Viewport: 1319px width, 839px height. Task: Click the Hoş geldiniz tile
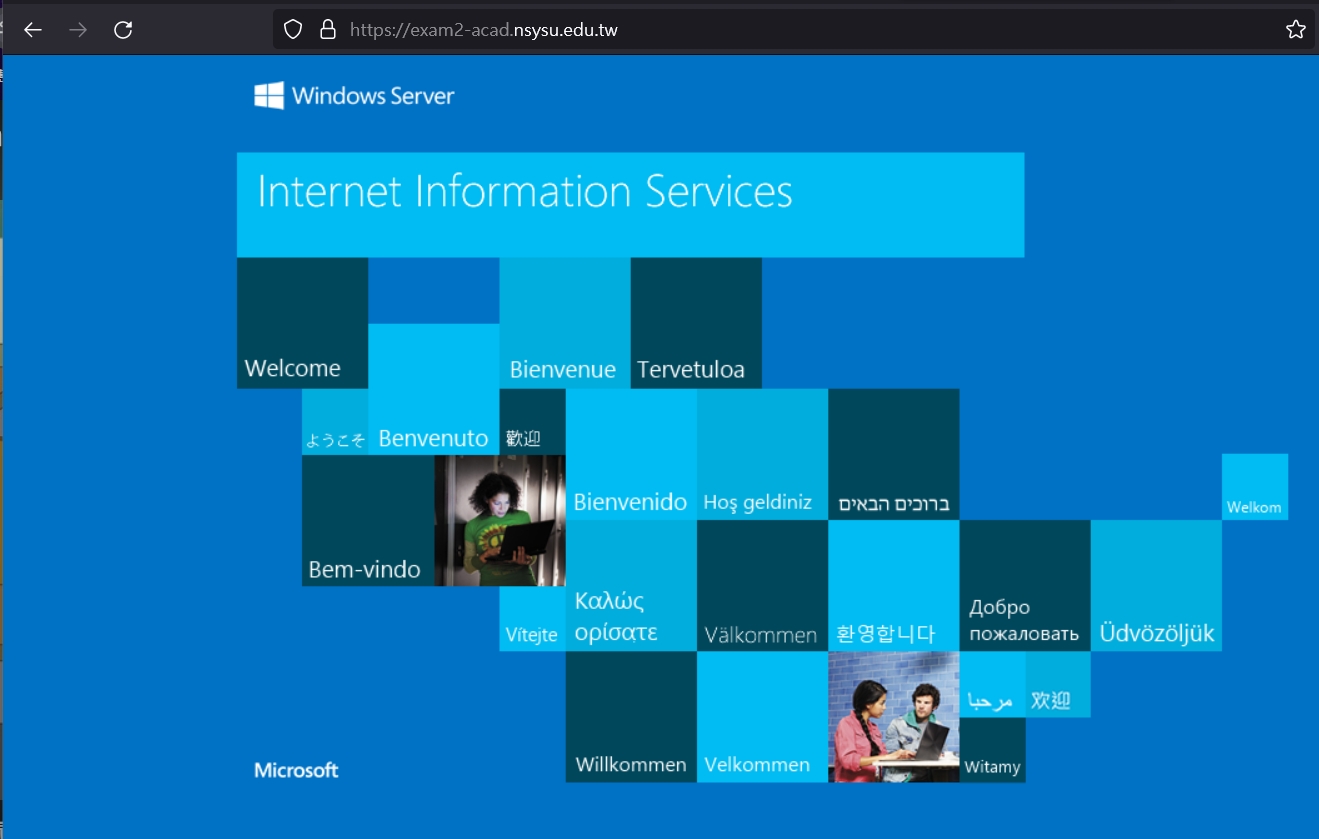pyautogui.click(x=762, y=454)
